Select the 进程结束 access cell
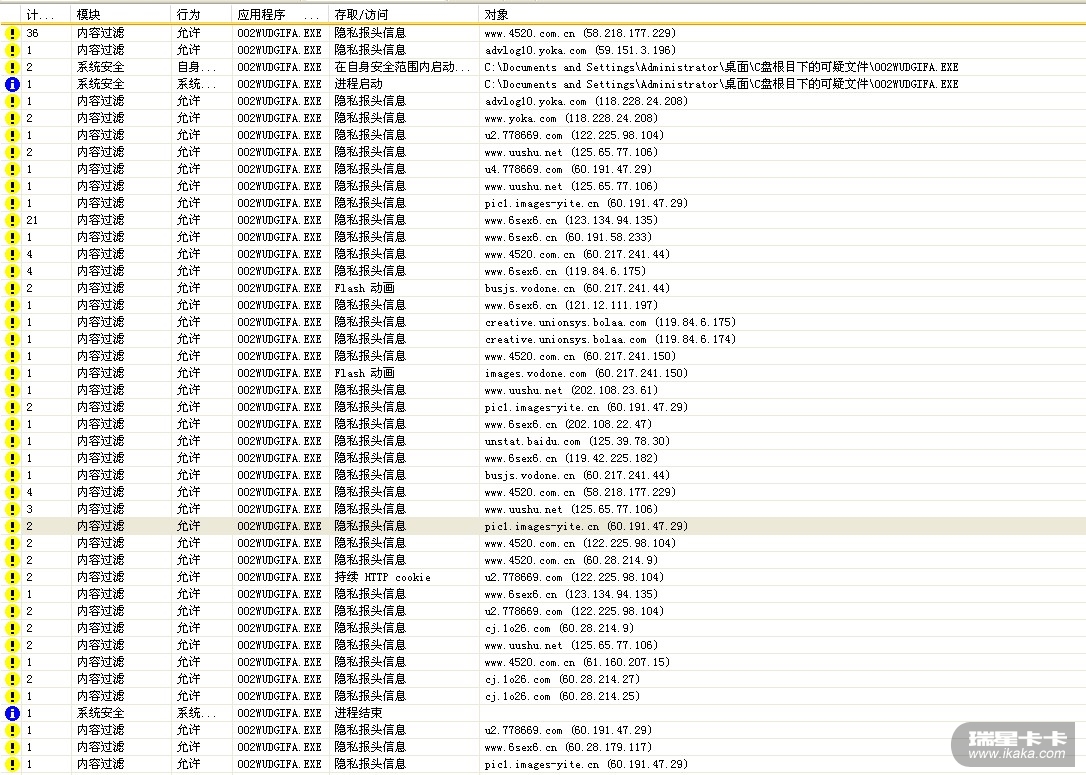The height and width of the screenshot is (775, 1086). 359,713
